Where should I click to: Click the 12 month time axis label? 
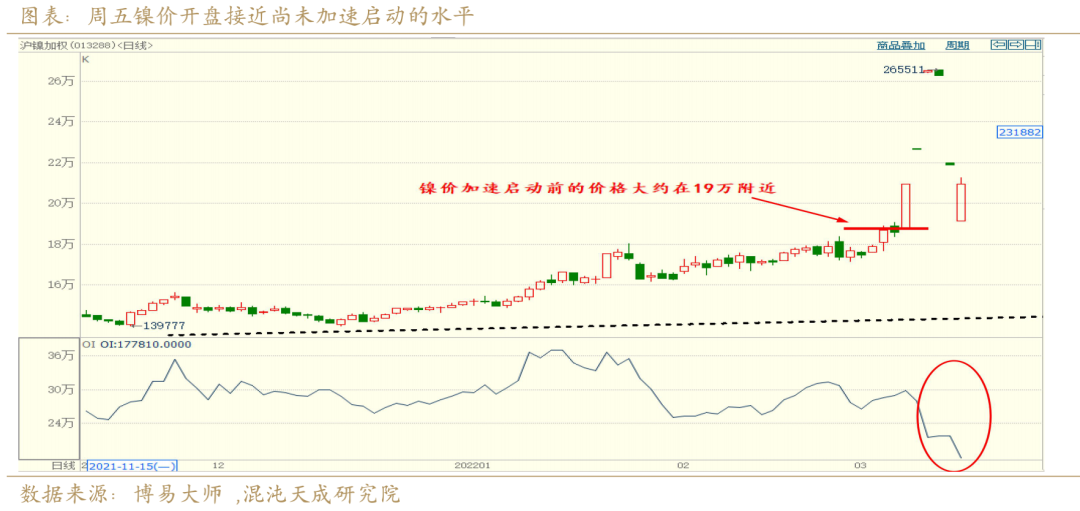(218, 466)
